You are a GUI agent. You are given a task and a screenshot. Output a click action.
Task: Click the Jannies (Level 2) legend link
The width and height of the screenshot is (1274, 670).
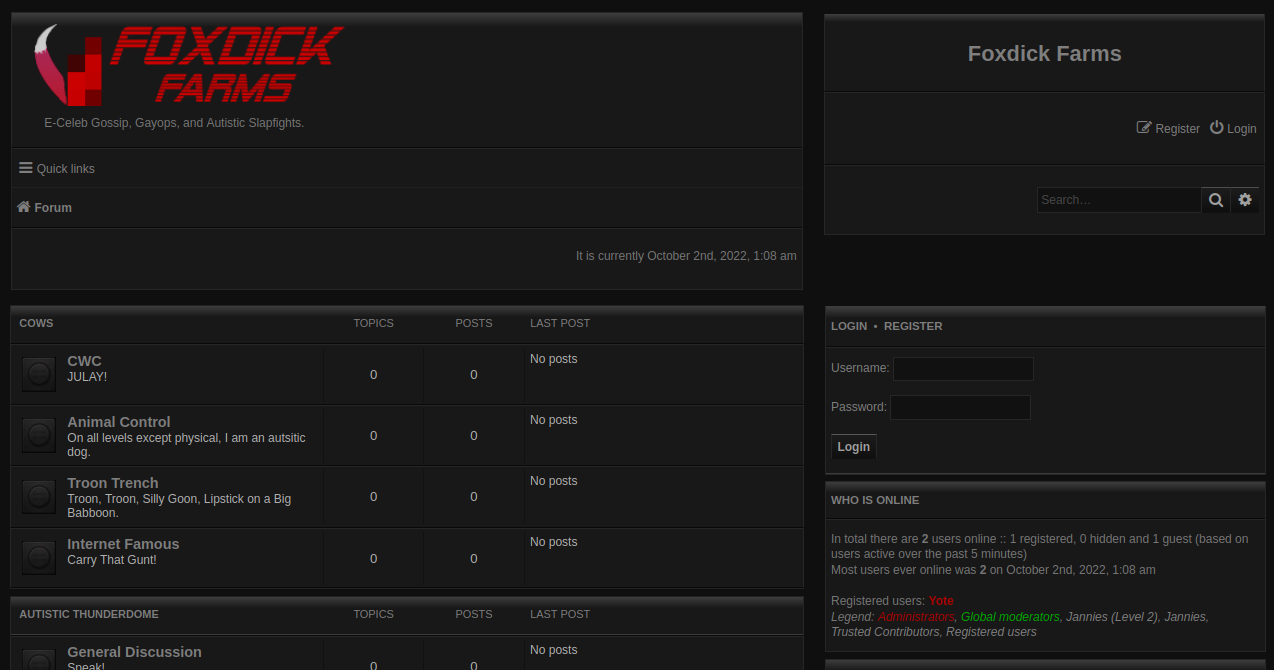1112,617
